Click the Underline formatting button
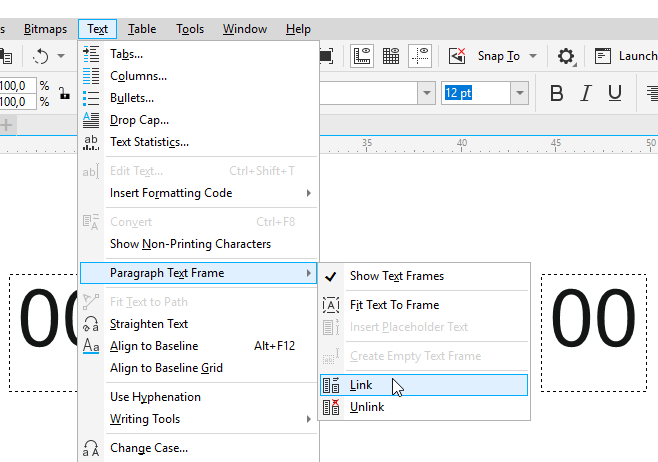This screenshot has height=462, width=658. (x=615, y=93)
